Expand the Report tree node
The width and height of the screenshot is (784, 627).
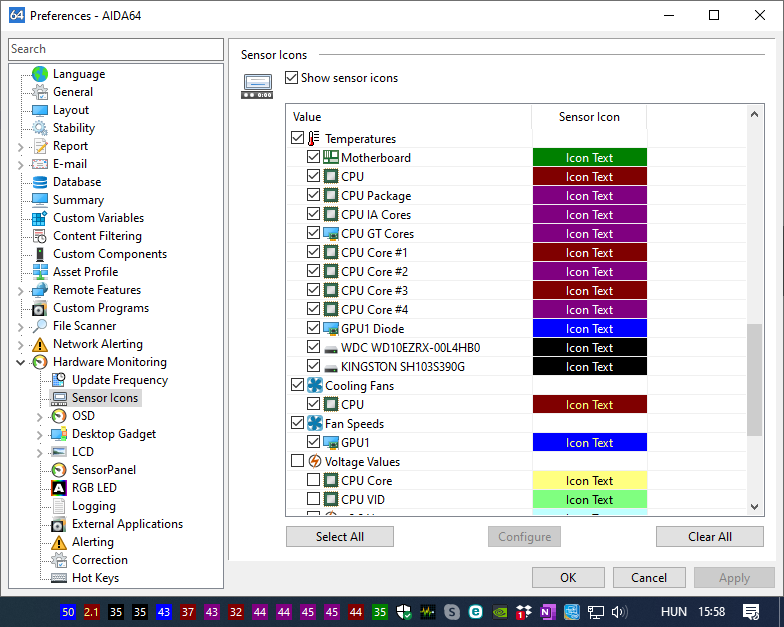point(20,147)
